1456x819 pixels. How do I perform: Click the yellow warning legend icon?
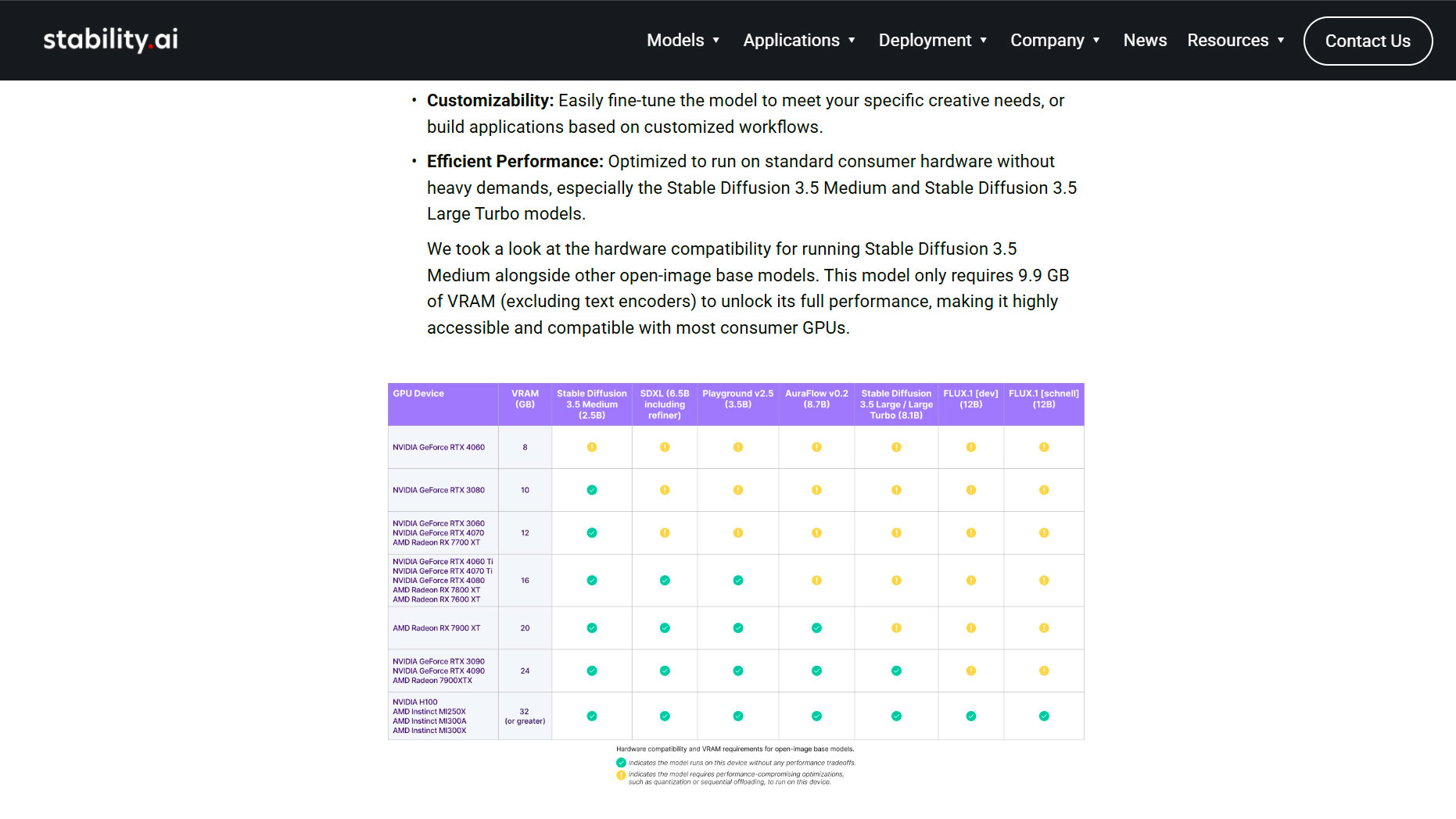pos(621,775)
